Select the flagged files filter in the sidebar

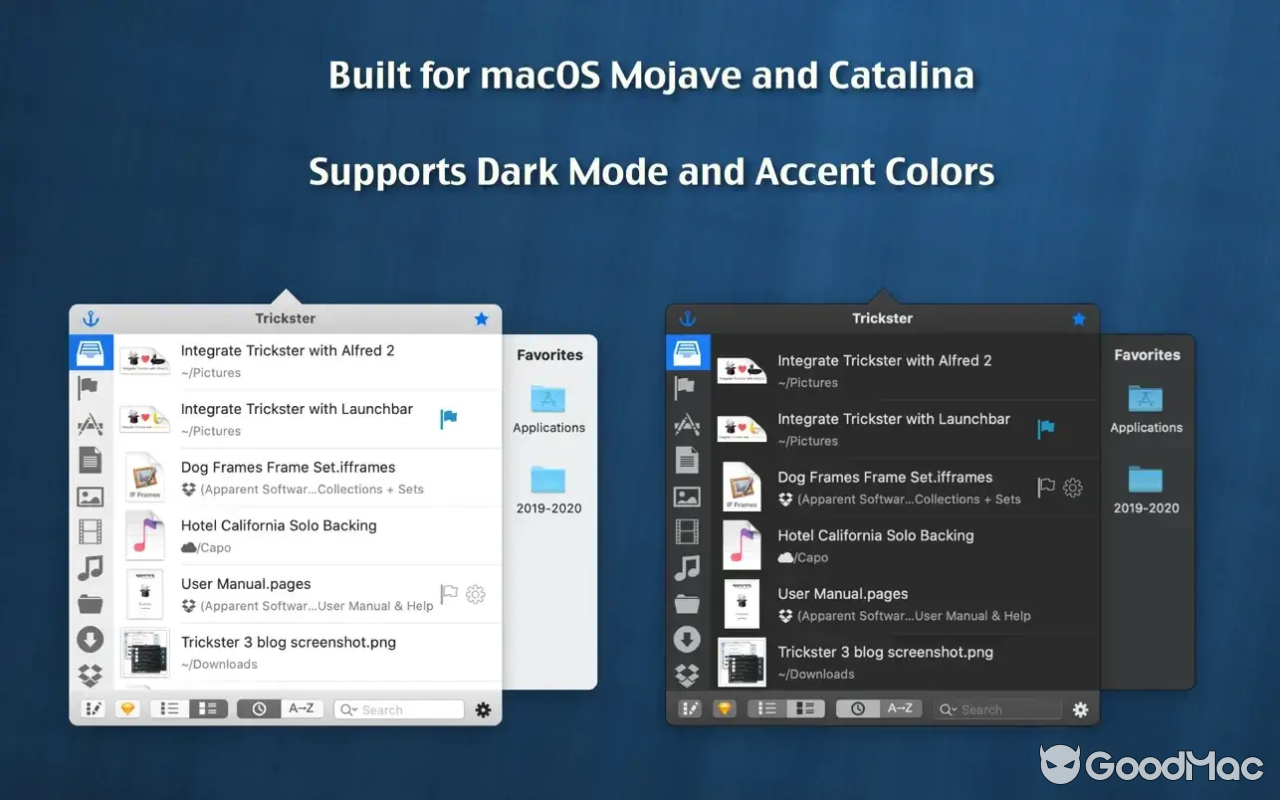(x=91, y=388)
